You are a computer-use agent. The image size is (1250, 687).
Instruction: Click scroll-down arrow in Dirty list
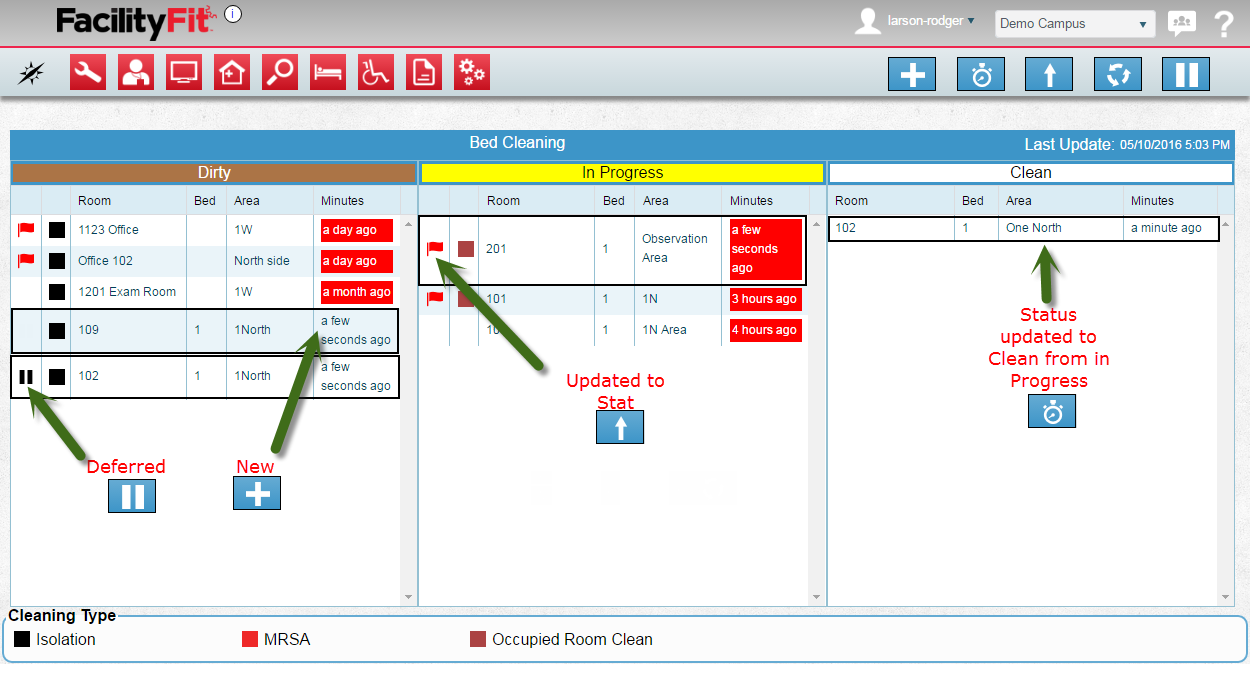408,597
